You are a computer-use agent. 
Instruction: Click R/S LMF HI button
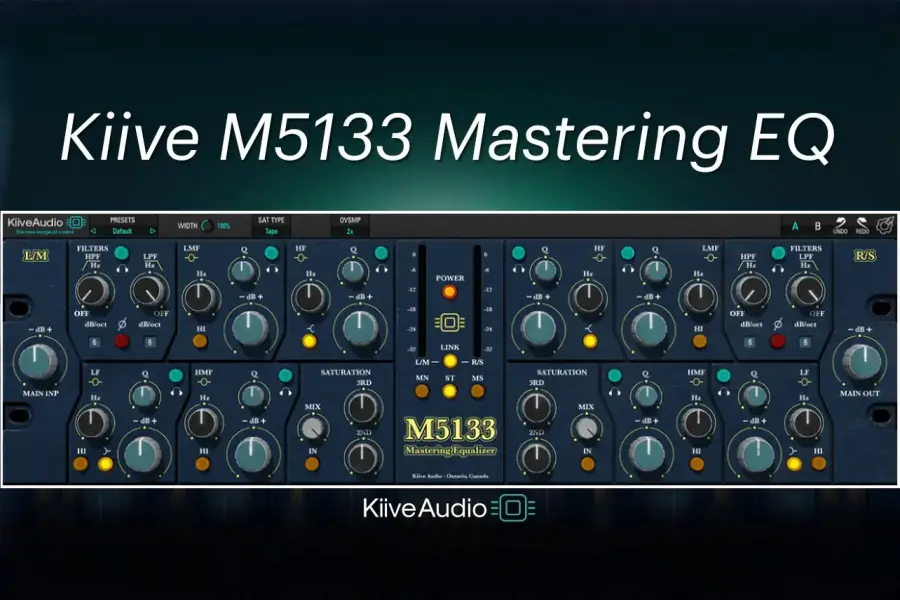pos(700,342)
